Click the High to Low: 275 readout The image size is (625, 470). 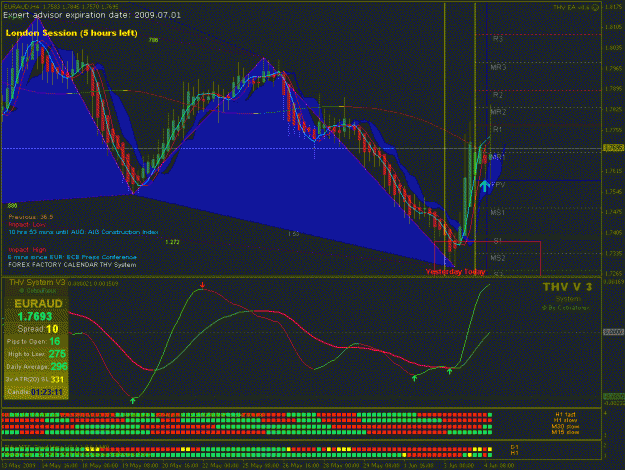click(36, 354)
